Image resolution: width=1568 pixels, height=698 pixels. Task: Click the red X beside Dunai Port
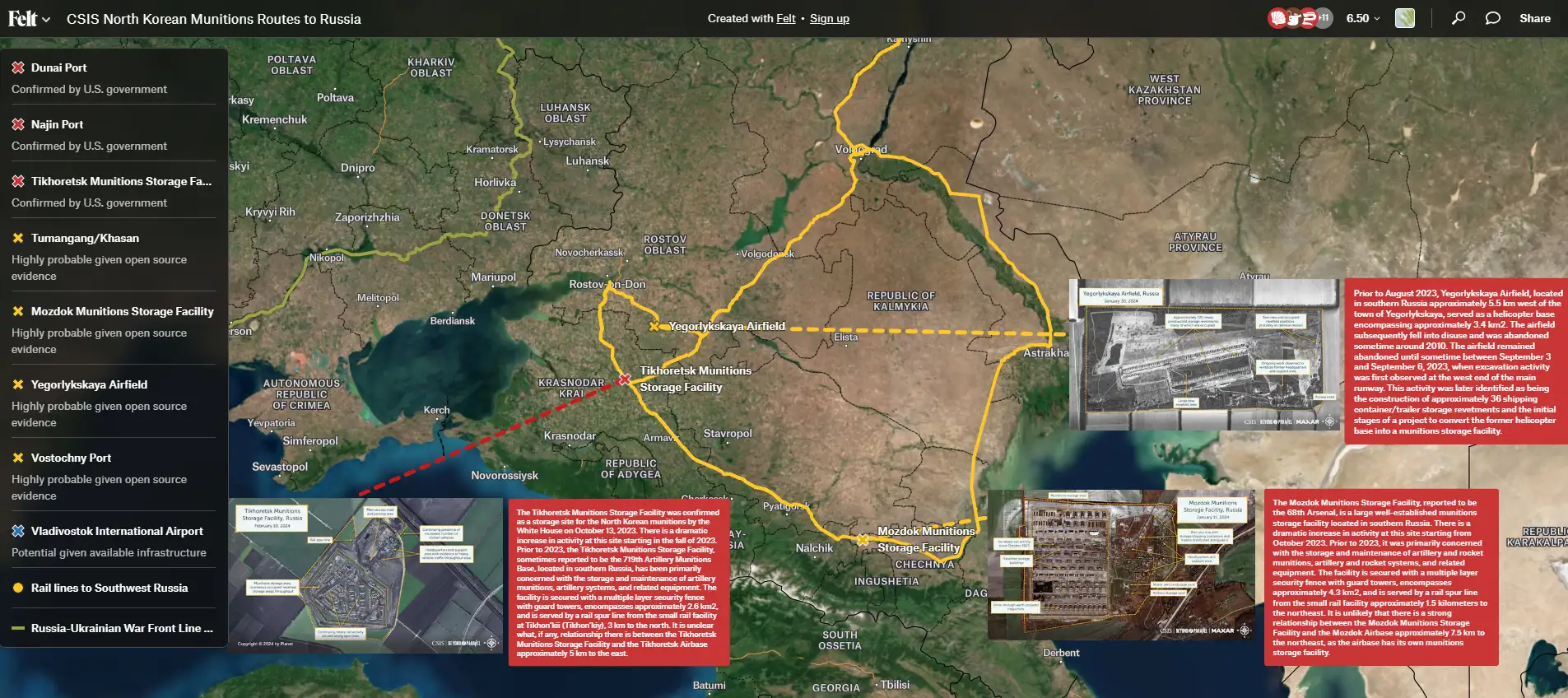point(18,67)
